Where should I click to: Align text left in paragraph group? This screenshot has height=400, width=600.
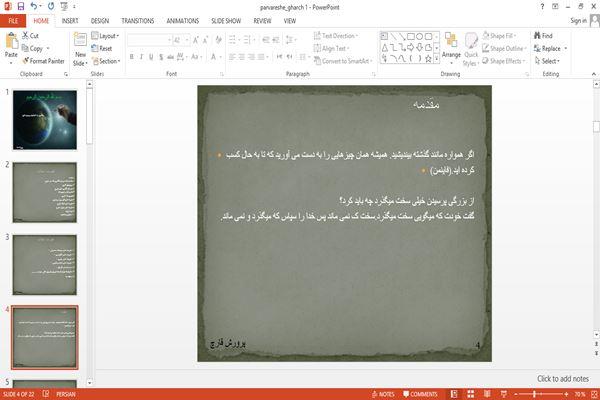pyautogui.click(x=232, y=57)
